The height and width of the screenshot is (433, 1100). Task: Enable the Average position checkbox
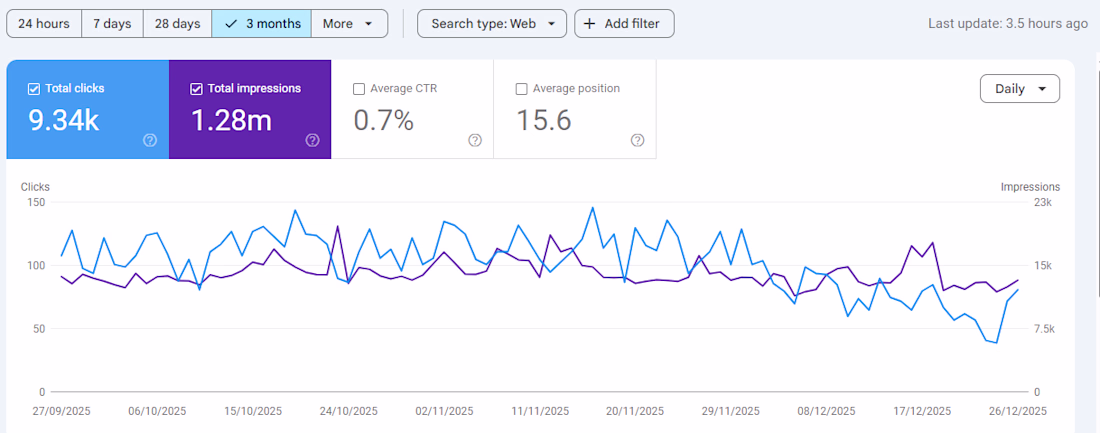click(x=521, y=89)
